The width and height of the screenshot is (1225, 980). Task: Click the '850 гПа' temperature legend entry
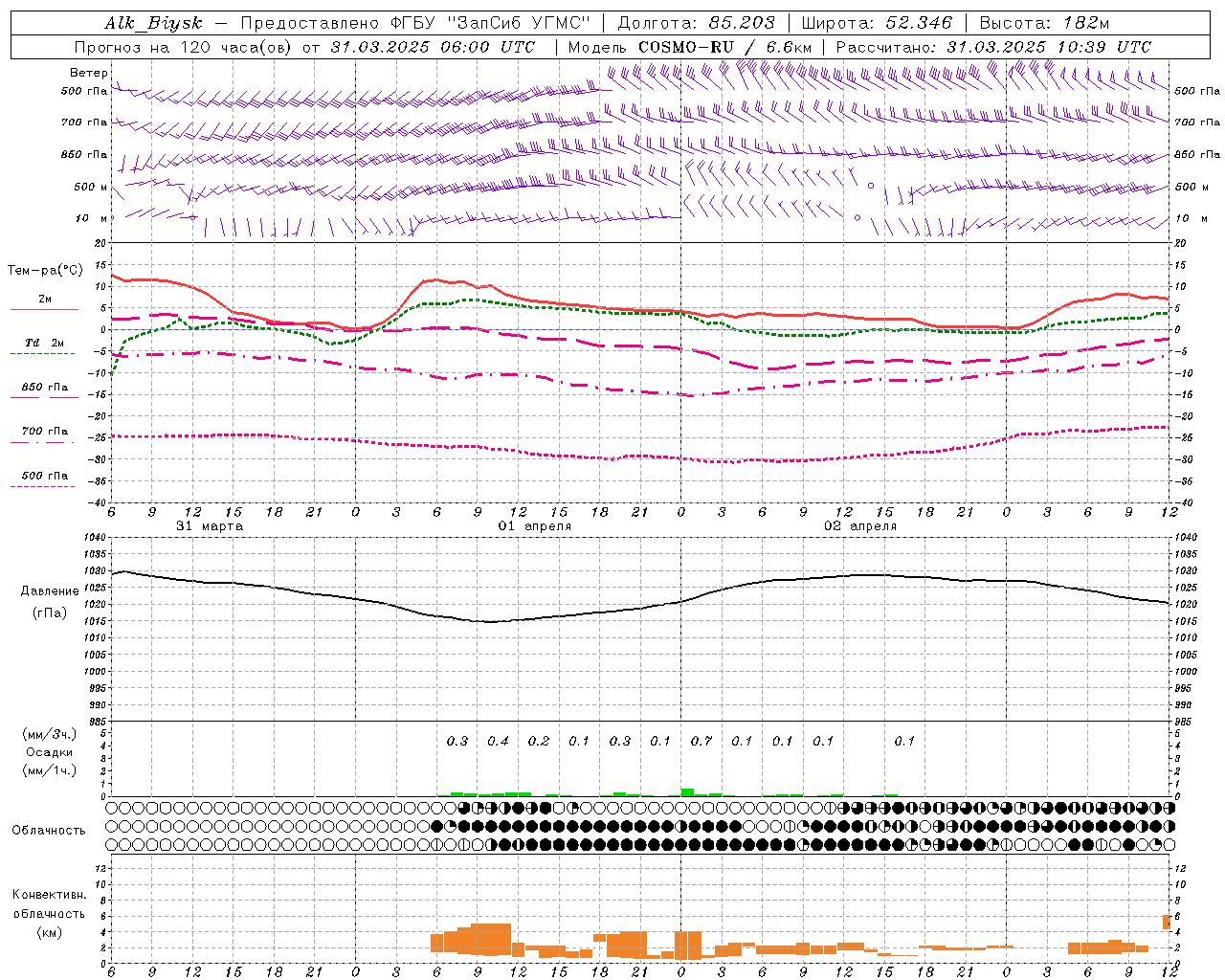(45, 387)
